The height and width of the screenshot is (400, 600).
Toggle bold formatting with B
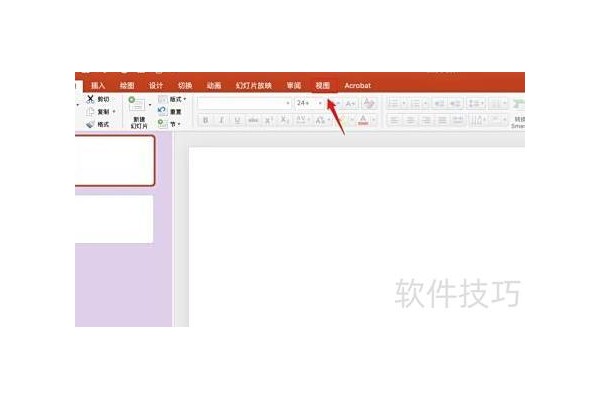(205, 121)
